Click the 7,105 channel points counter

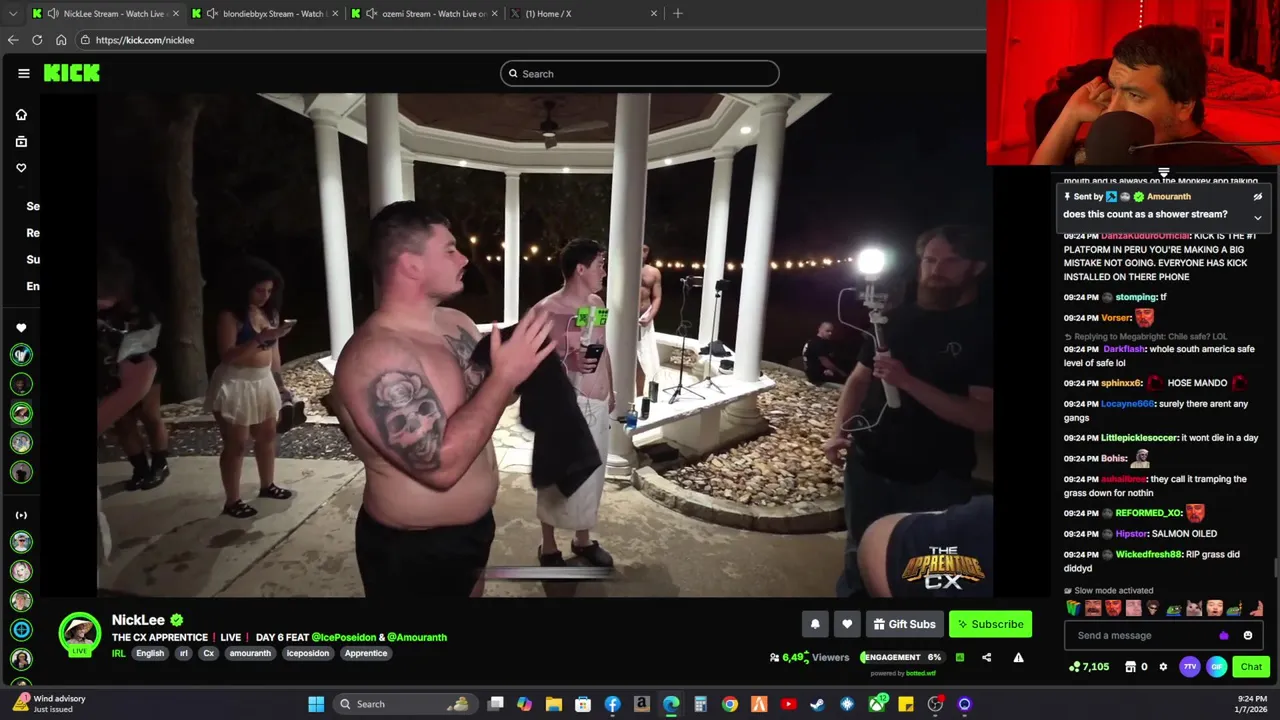(1089, 667)
